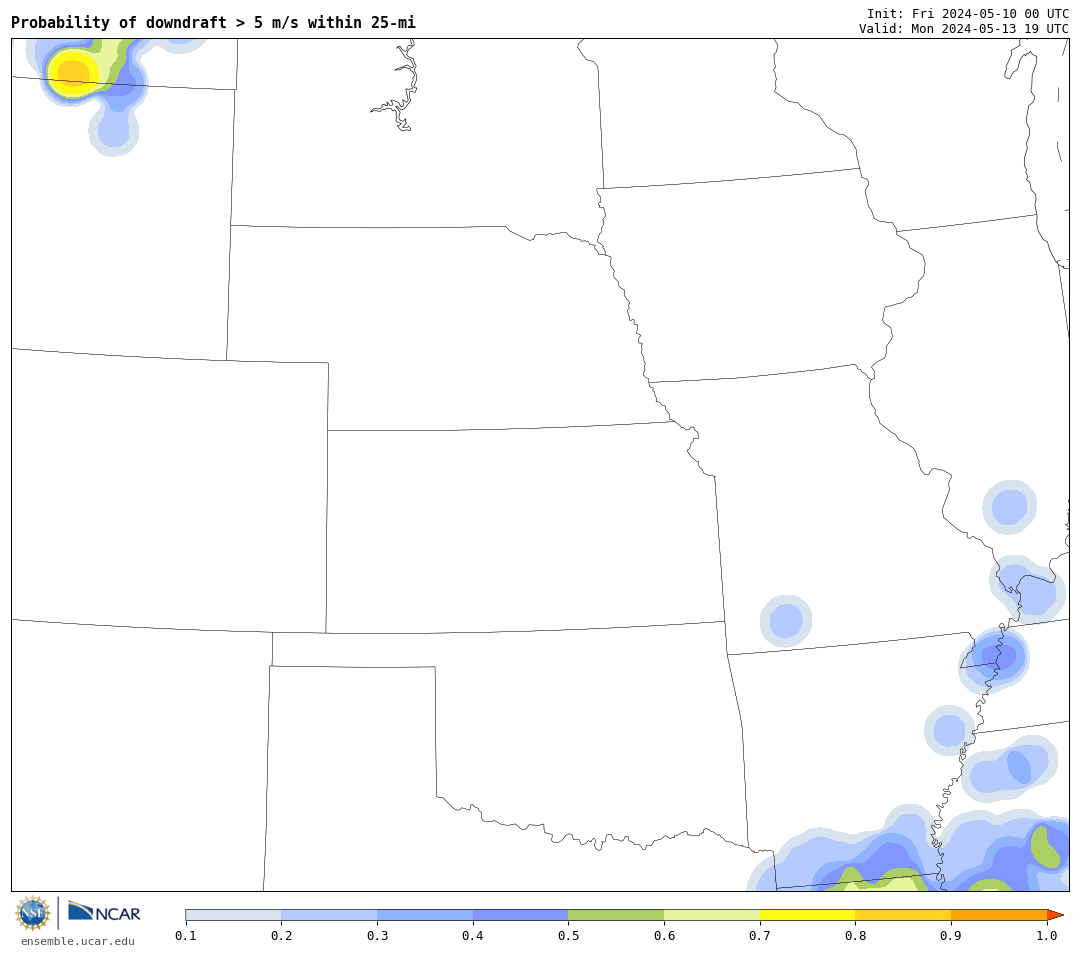
Task: Click the isolated blue probability blob in southwest Missouri
Action: point(786,621)
